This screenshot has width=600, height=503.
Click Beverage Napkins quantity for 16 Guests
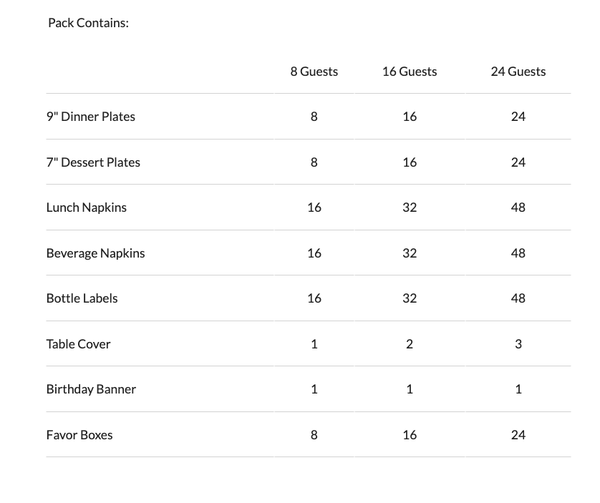[410, 253]
